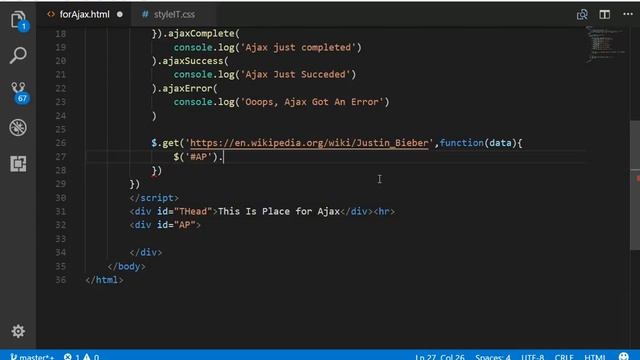Open the Extensions panel icon
Viewport: 640px width, 360px height.
click(x=18, y=164)
